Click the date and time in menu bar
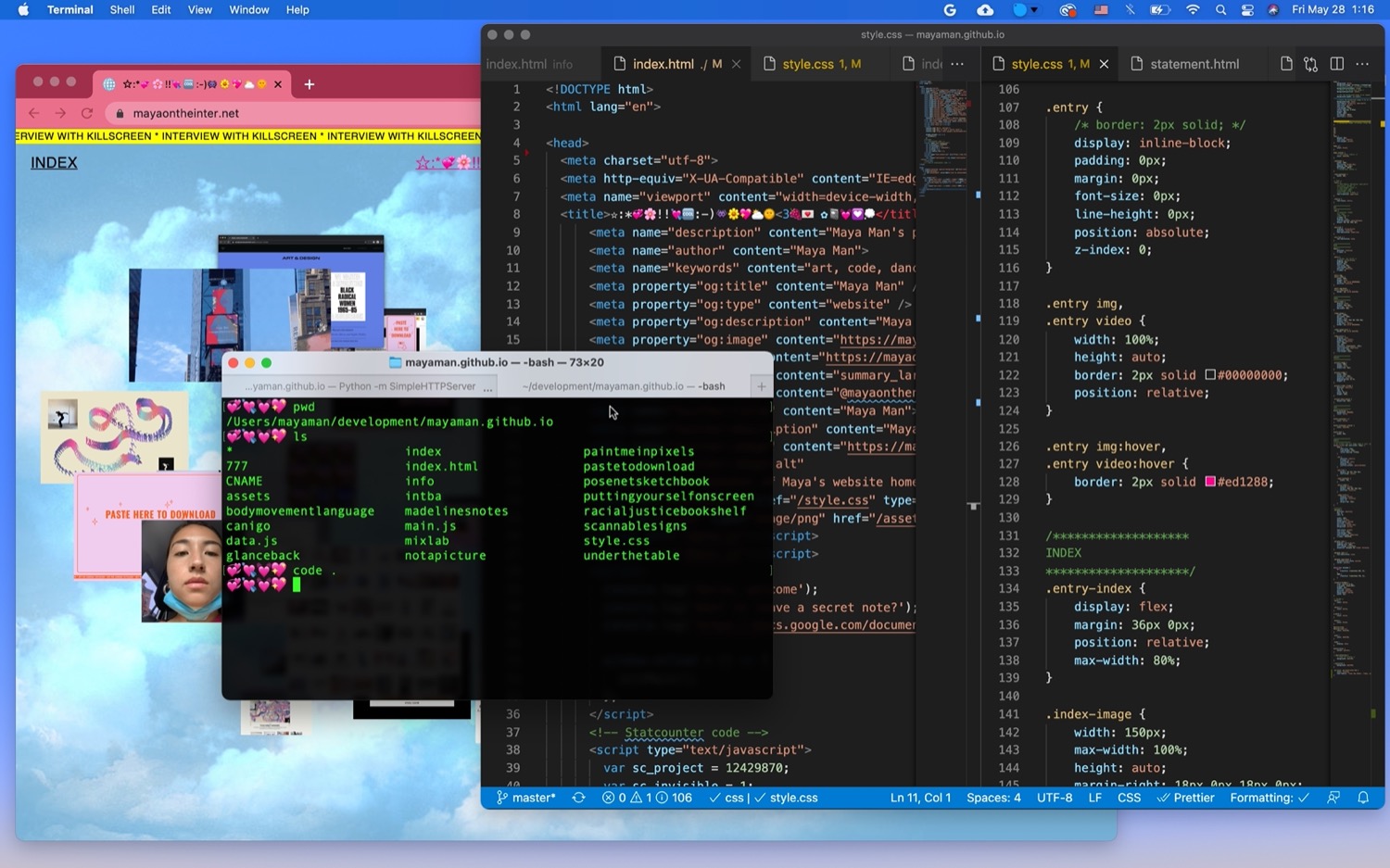 click(x=1333, y=10)
